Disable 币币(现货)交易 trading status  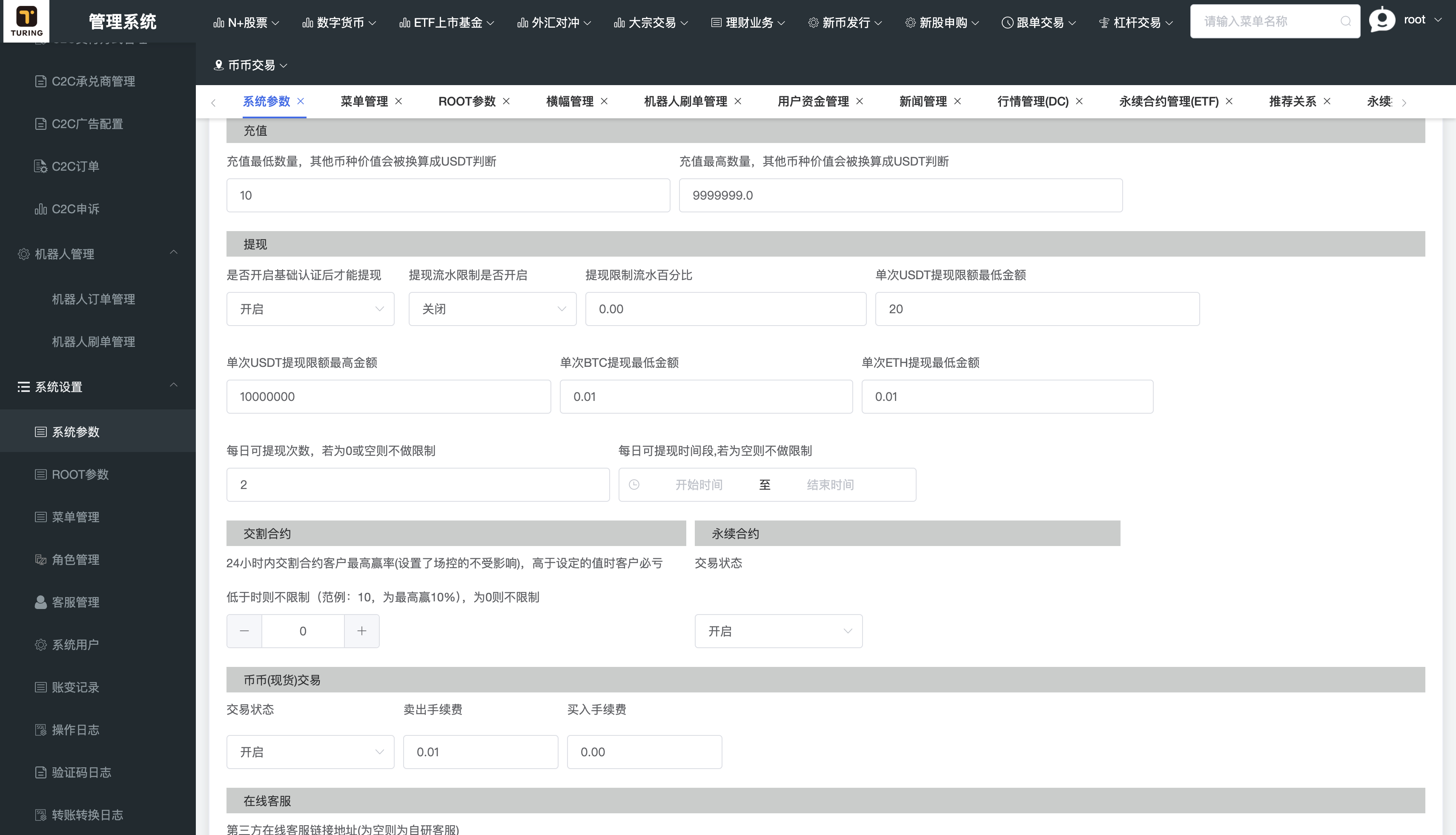(x=310, y=752)
